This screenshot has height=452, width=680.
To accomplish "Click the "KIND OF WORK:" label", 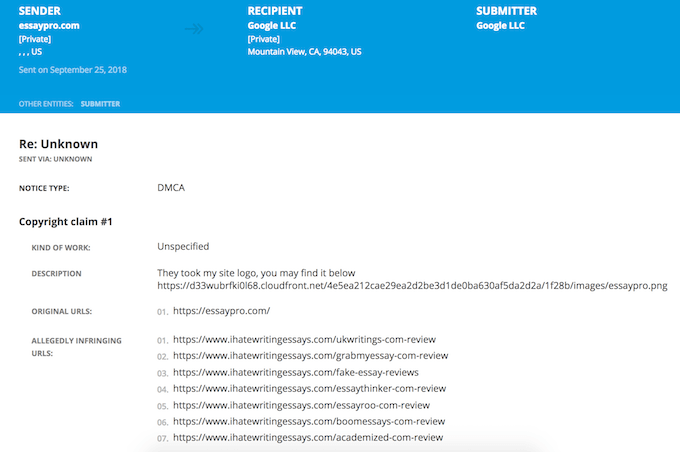I will pyautogui.click(x=61, y=248).
